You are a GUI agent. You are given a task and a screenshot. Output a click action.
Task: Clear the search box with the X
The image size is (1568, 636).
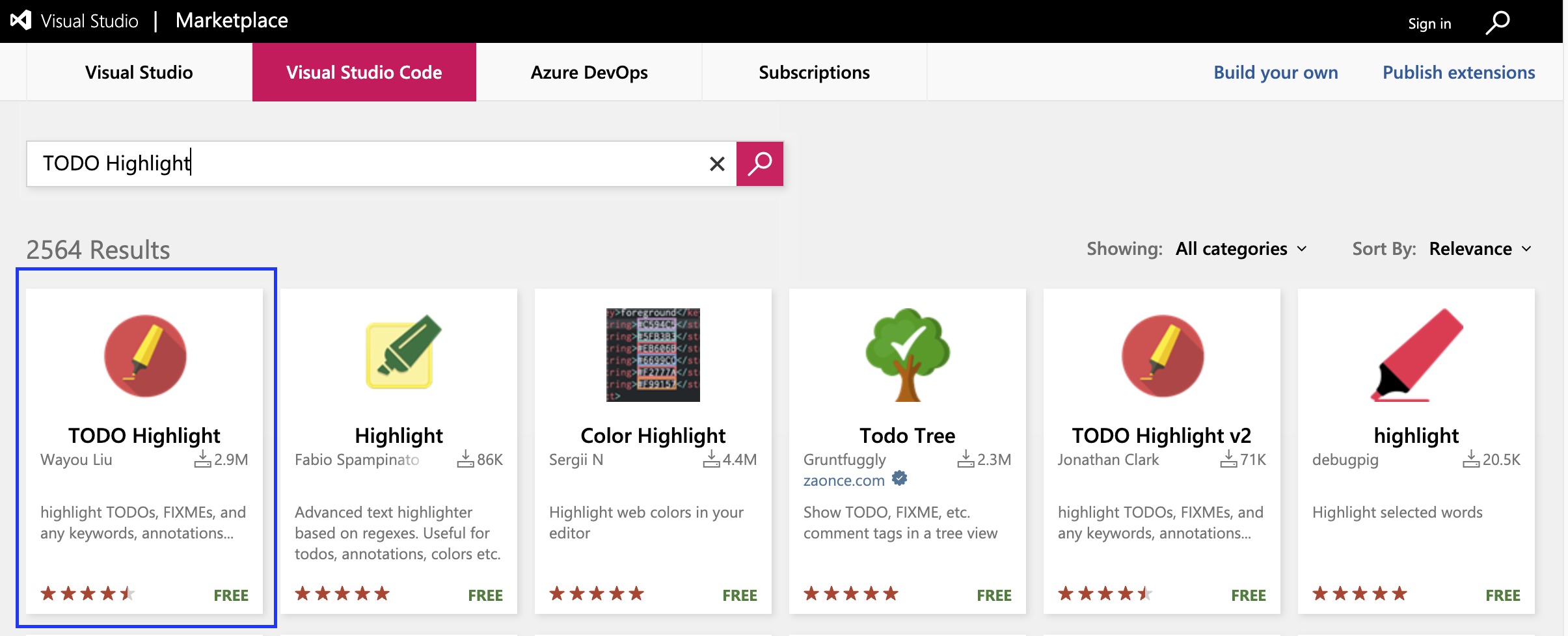pyautogui.click(x=717, y=164)
